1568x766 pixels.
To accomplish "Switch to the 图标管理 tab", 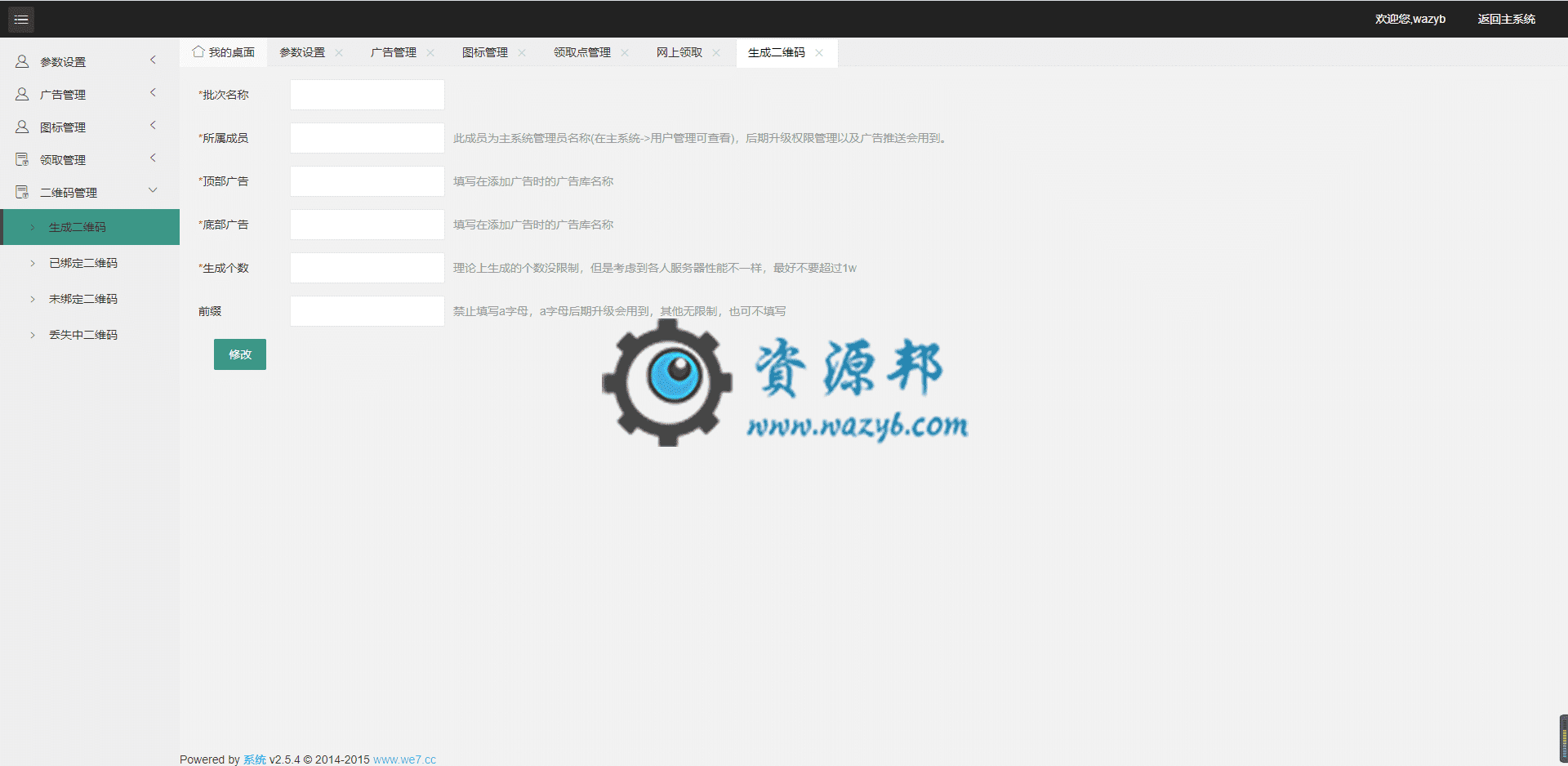I will tap(485, 52).
